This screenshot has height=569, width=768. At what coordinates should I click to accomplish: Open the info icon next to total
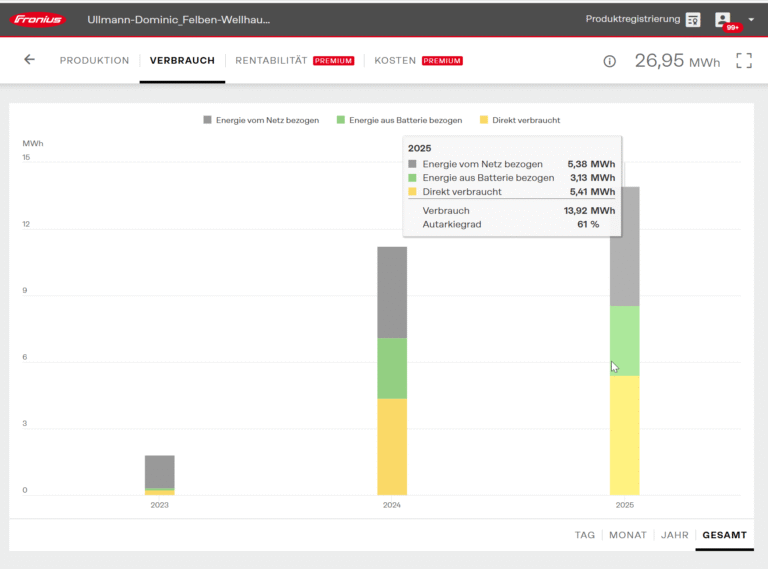[609, 61]
